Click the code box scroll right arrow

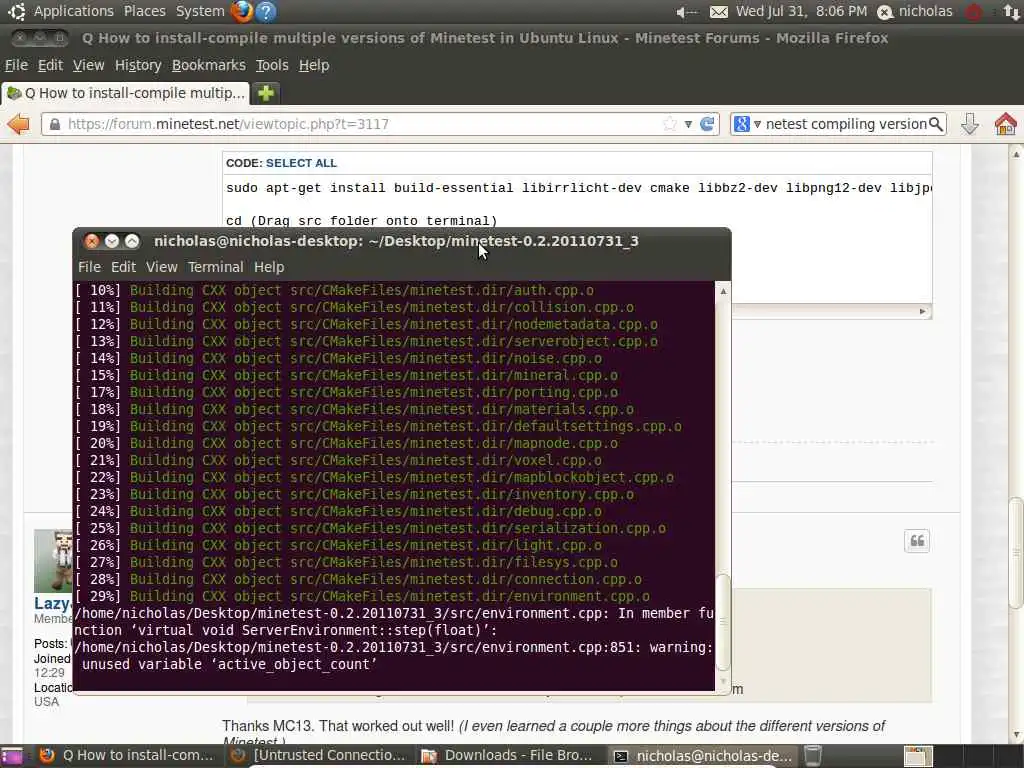point(922,312)
